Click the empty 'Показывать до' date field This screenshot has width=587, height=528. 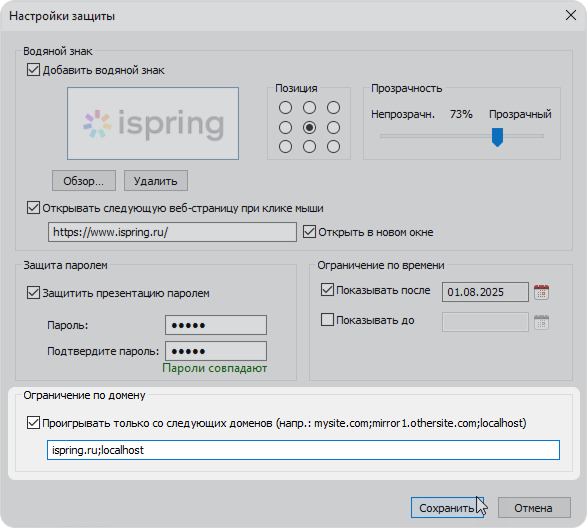[x=485, y=322]
